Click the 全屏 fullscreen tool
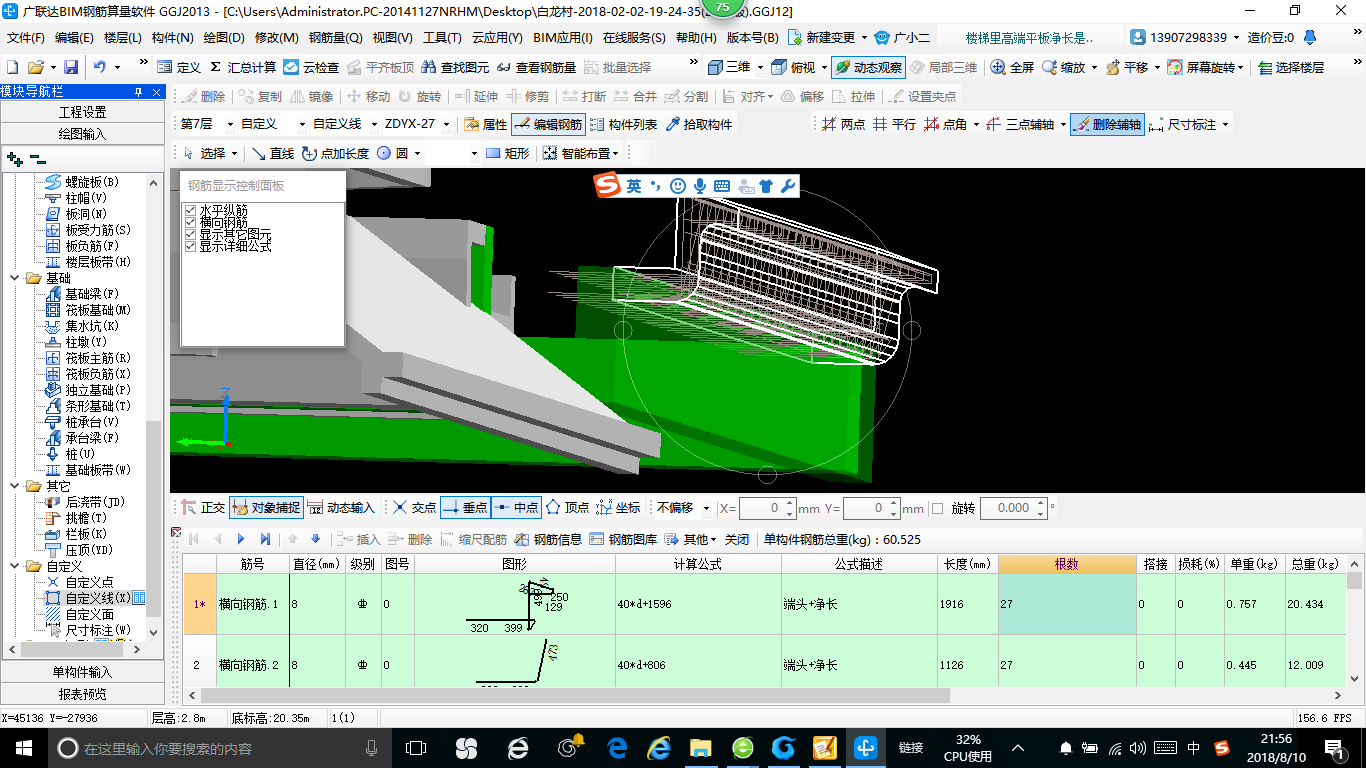 click(1012, 67)
